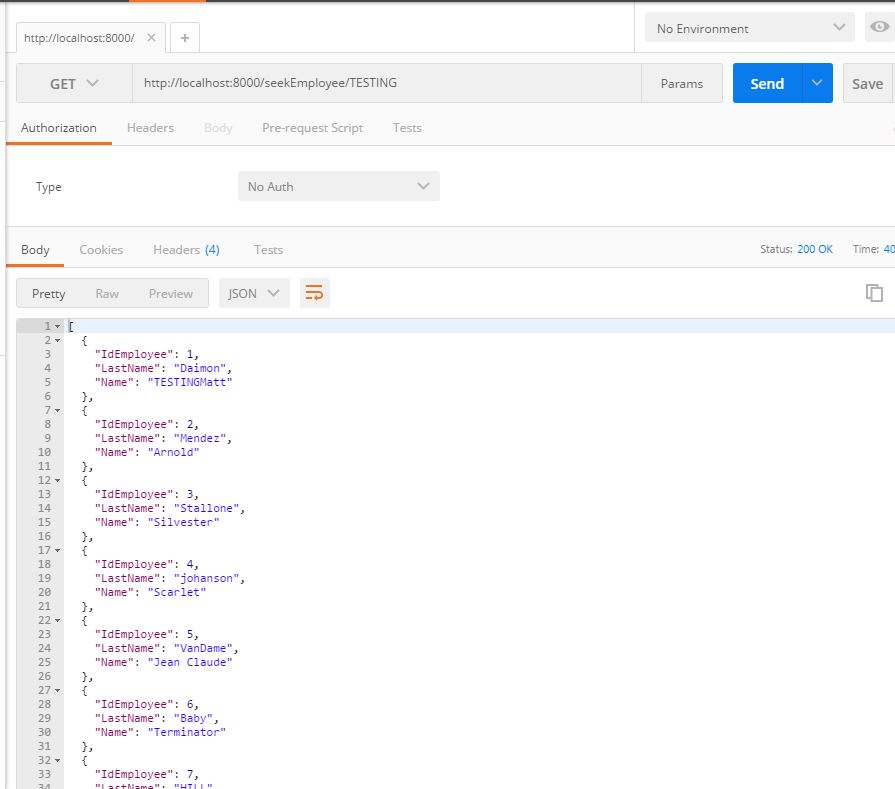Click the "TESTINGMatt" name value
The image size is (895, 789).
point(190,383)
